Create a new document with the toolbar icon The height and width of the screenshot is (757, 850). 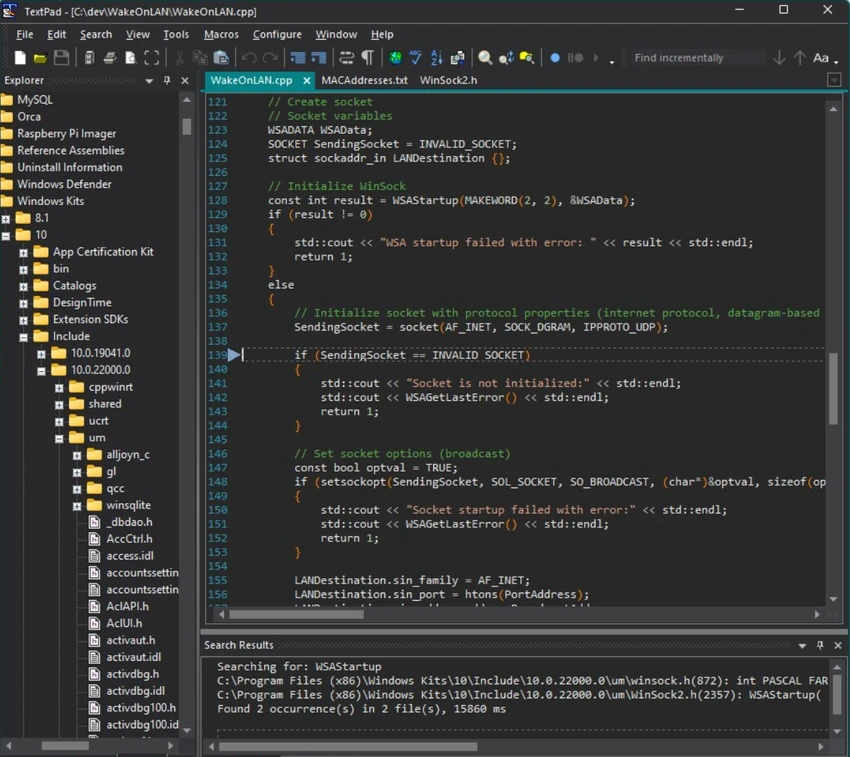point(20,57)
